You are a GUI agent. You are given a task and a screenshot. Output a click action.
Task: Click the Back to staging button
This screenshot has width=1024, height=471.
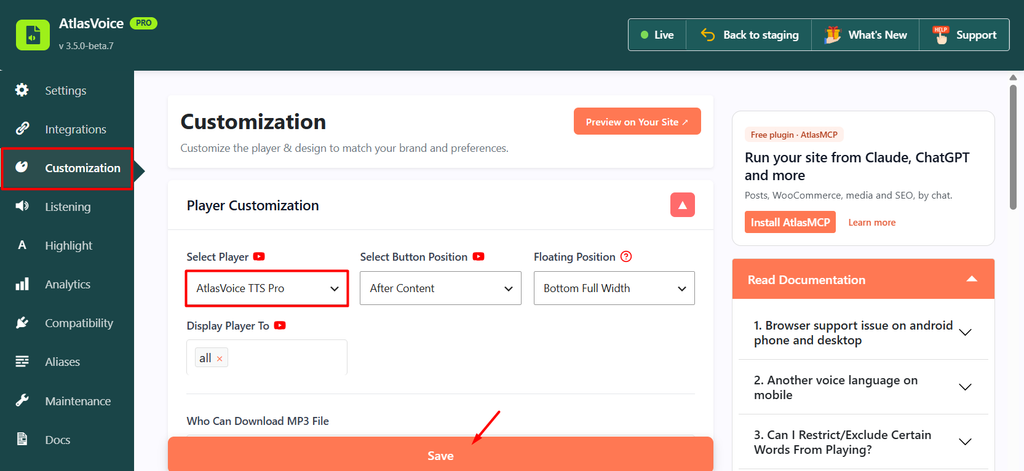tap(748, 35)
